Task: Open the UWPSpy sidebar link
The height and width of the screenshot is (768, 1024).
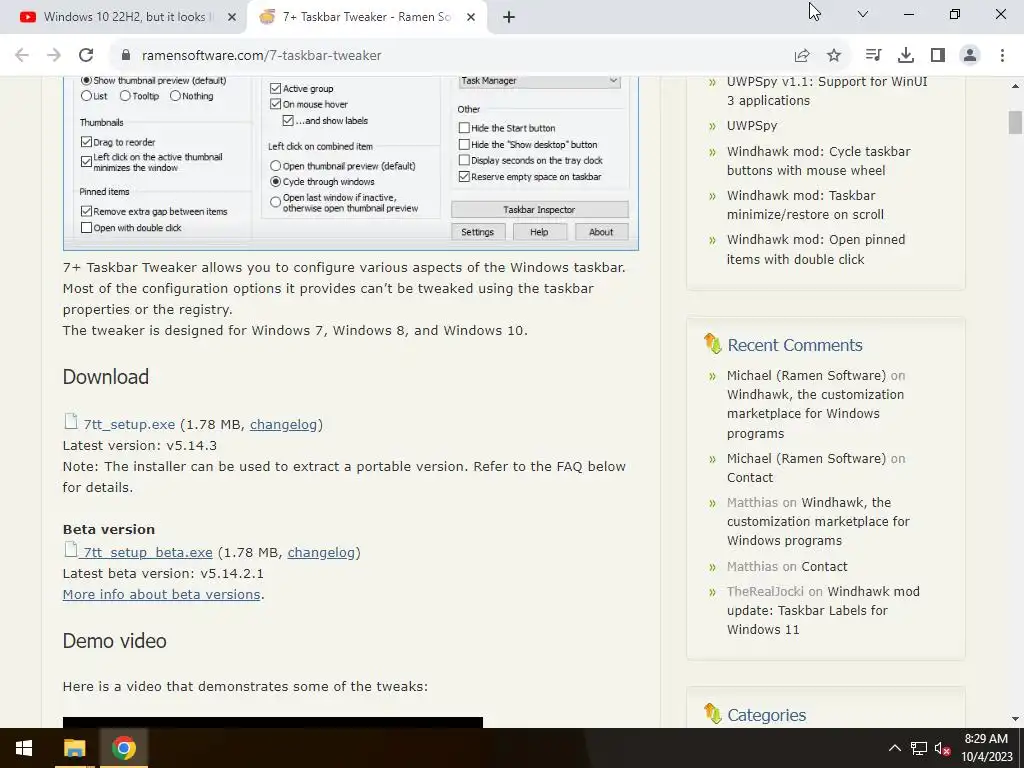Action: point(752,125)
